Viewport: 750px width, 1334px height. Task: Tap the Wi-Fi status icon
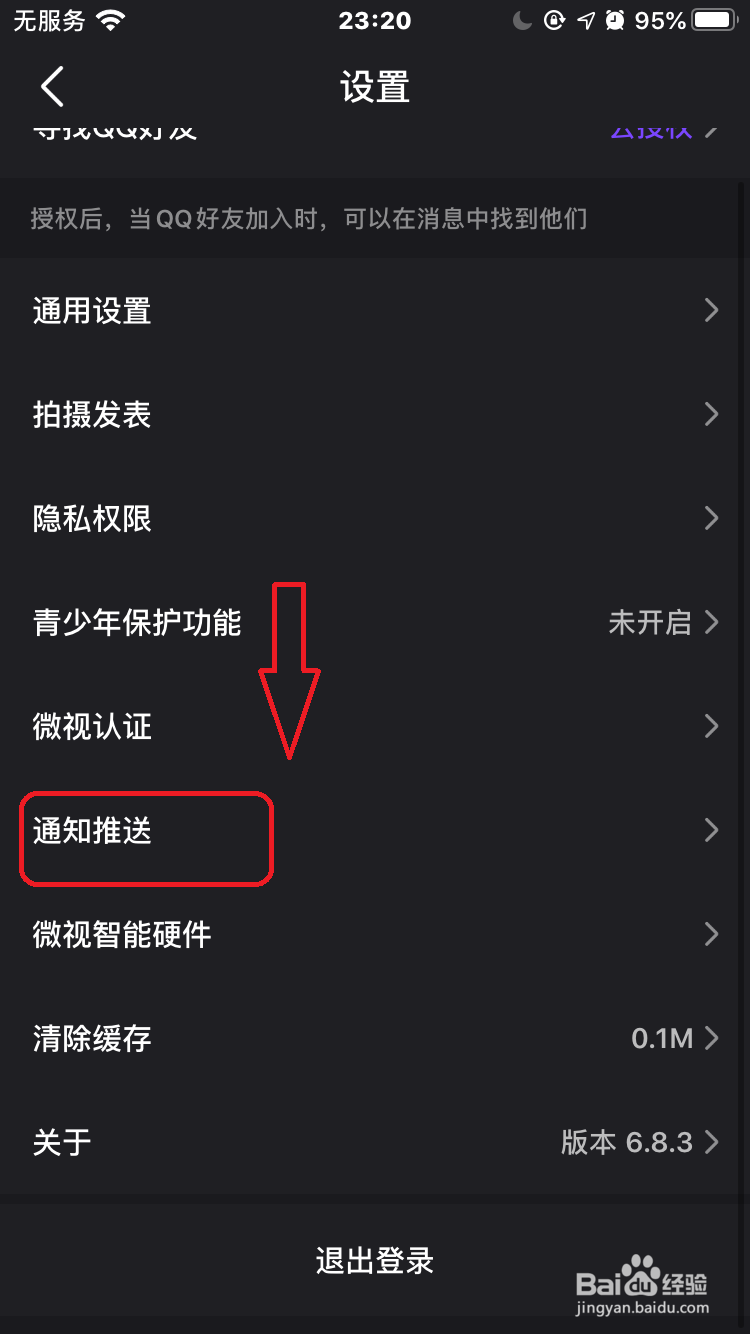(111, 20)
